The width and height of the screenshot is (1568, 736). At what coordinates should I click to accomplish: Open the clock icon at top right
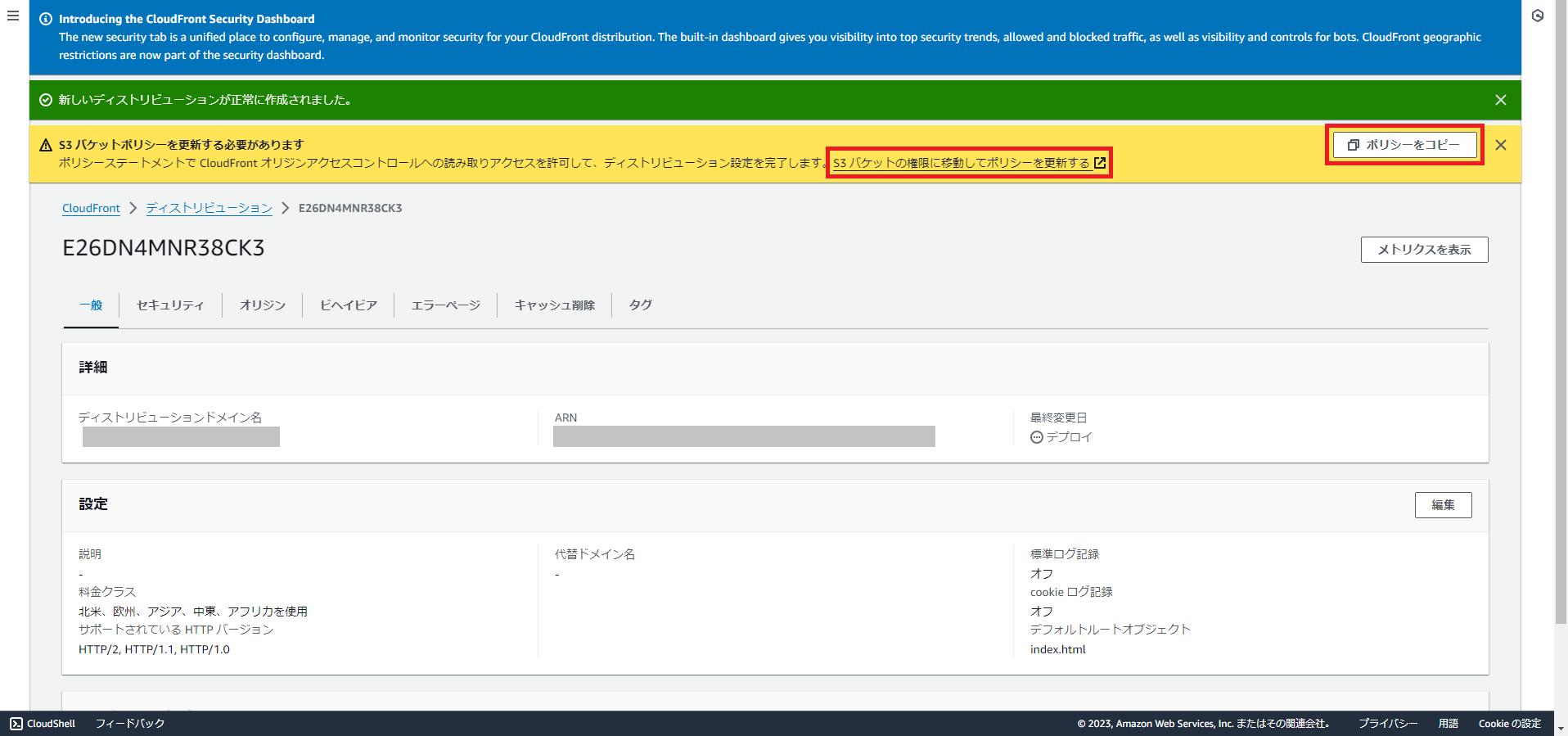click(x=1538, y=16)
